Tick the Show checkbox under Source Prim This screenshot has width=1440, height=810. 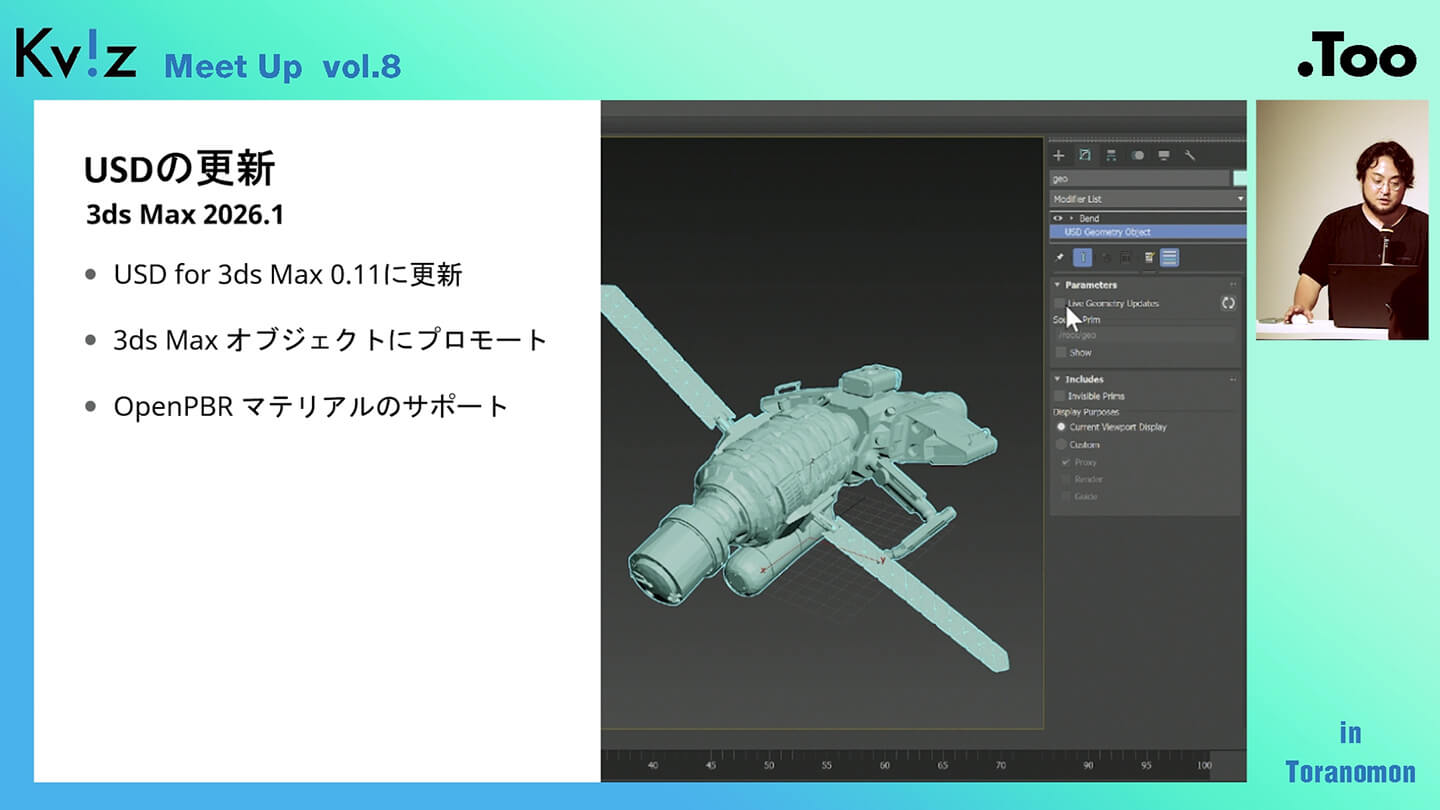(x=1060, y=353)
